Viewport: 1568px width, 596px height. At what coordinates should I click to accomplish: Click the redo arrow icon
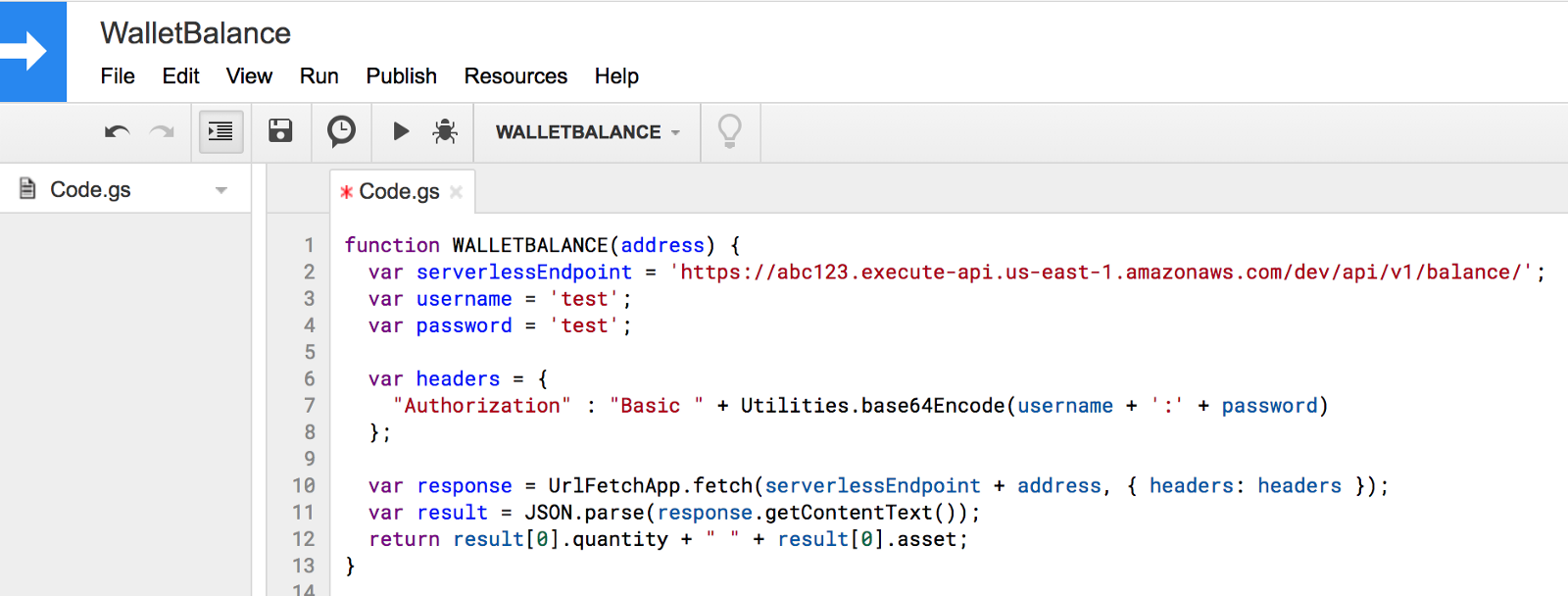point(162,131)
